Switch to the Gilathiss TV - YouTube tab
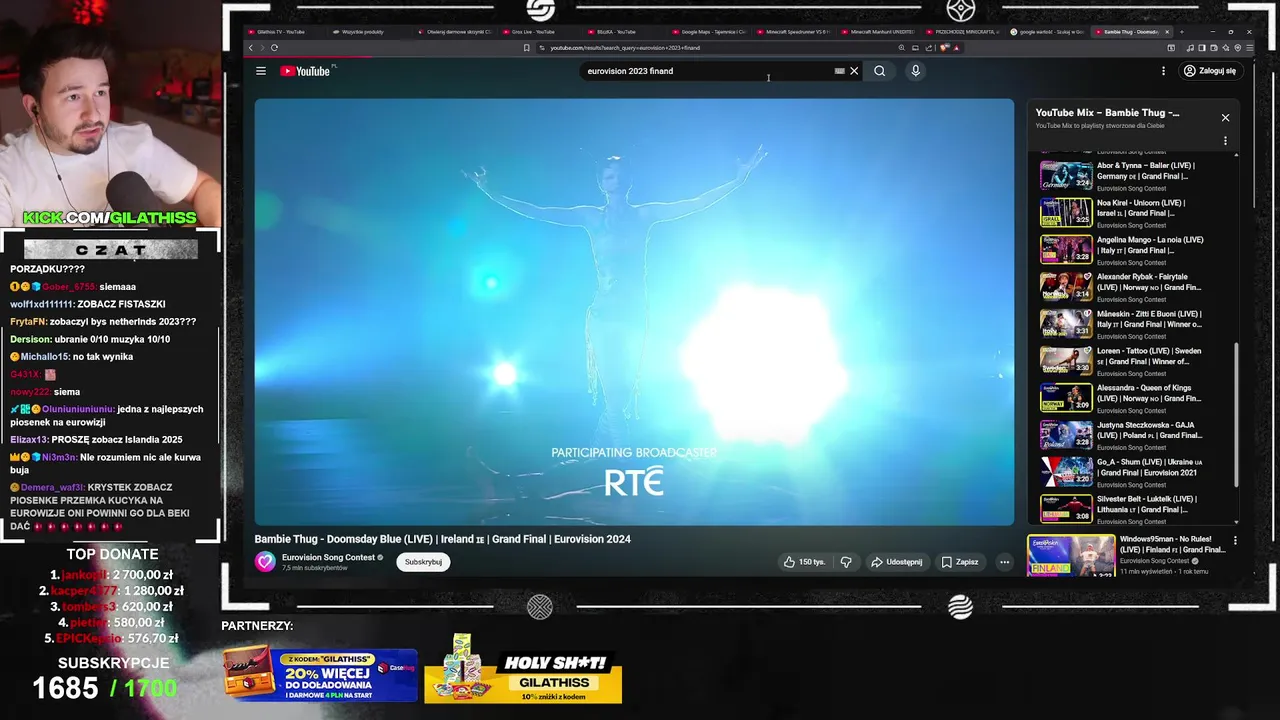This screenshot has width=1280, height=720. click(x=282, y=32)
